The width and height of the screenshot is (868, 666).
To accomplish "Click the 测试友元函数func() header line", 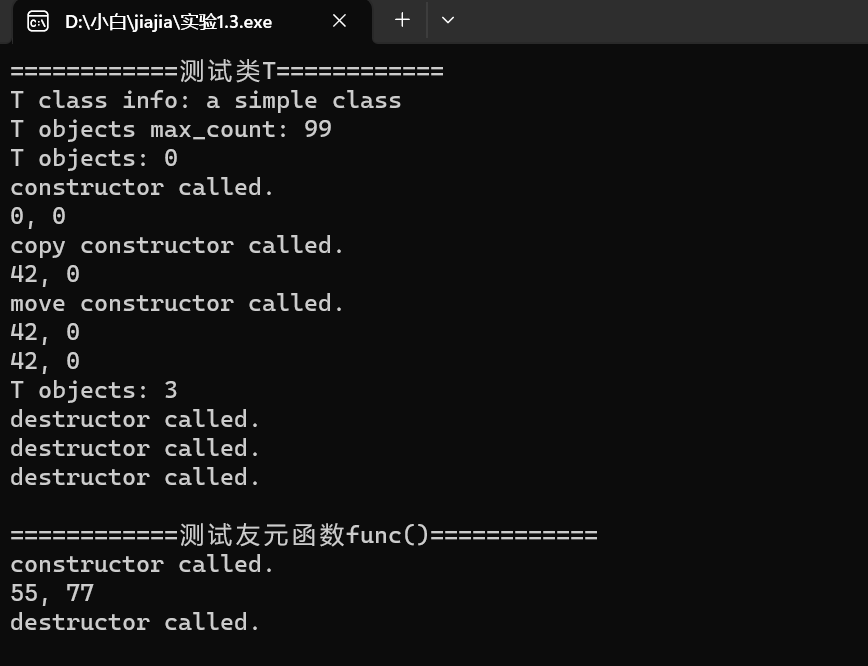I will pyautogui.click(x=303, y=535).
